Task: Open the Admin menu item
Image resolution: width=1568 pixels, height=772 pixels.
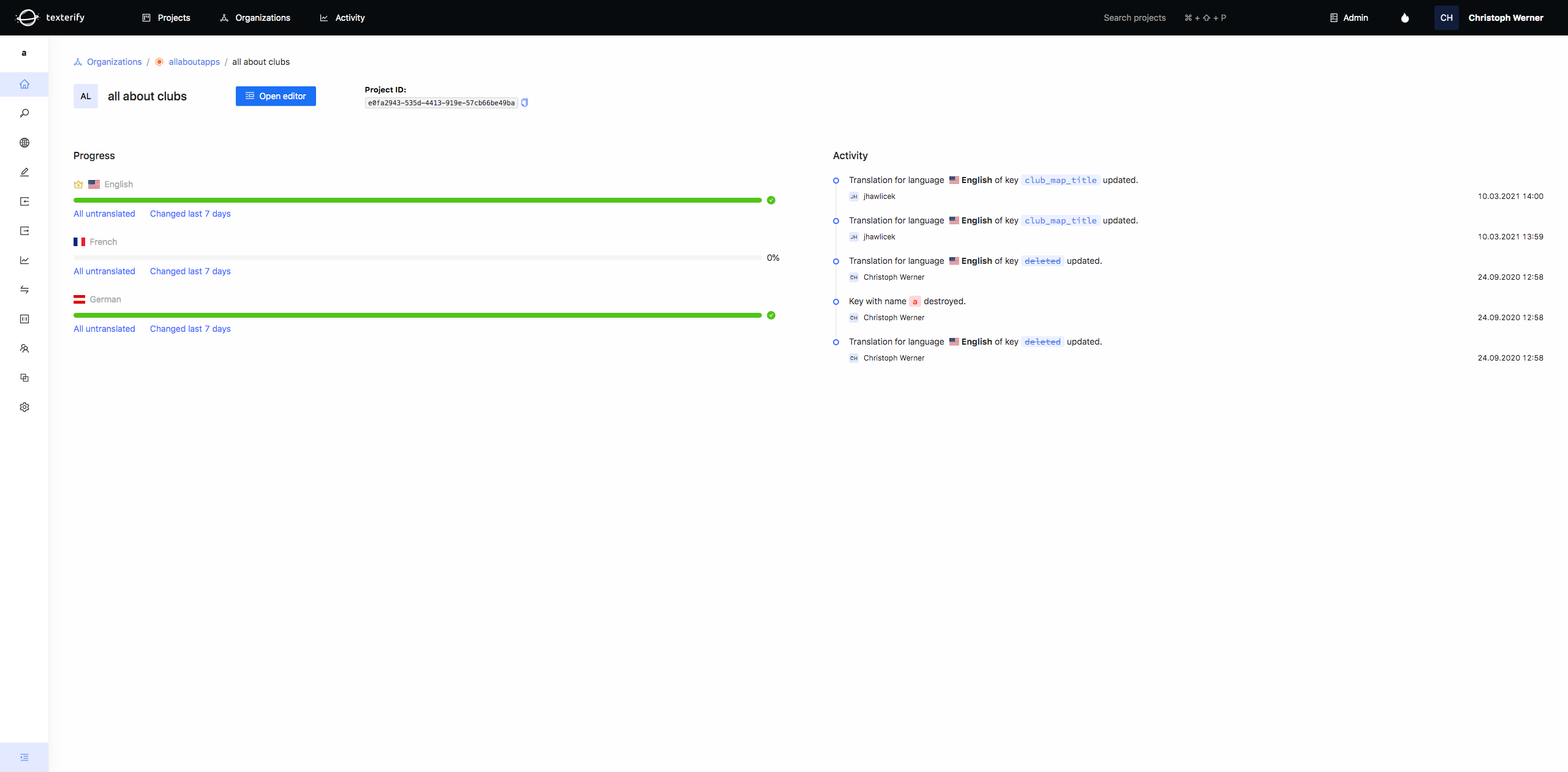Action: (x=1349, y=18)
